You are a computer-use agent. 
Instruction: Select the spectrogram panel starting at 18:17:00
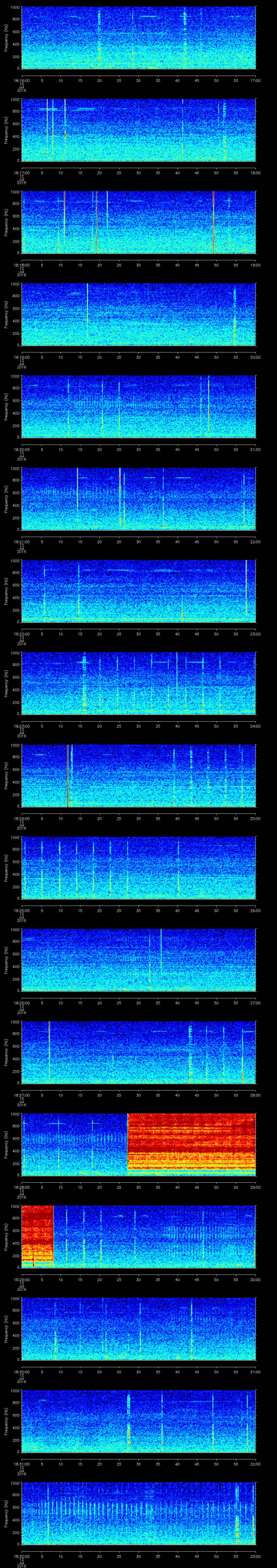138,130
